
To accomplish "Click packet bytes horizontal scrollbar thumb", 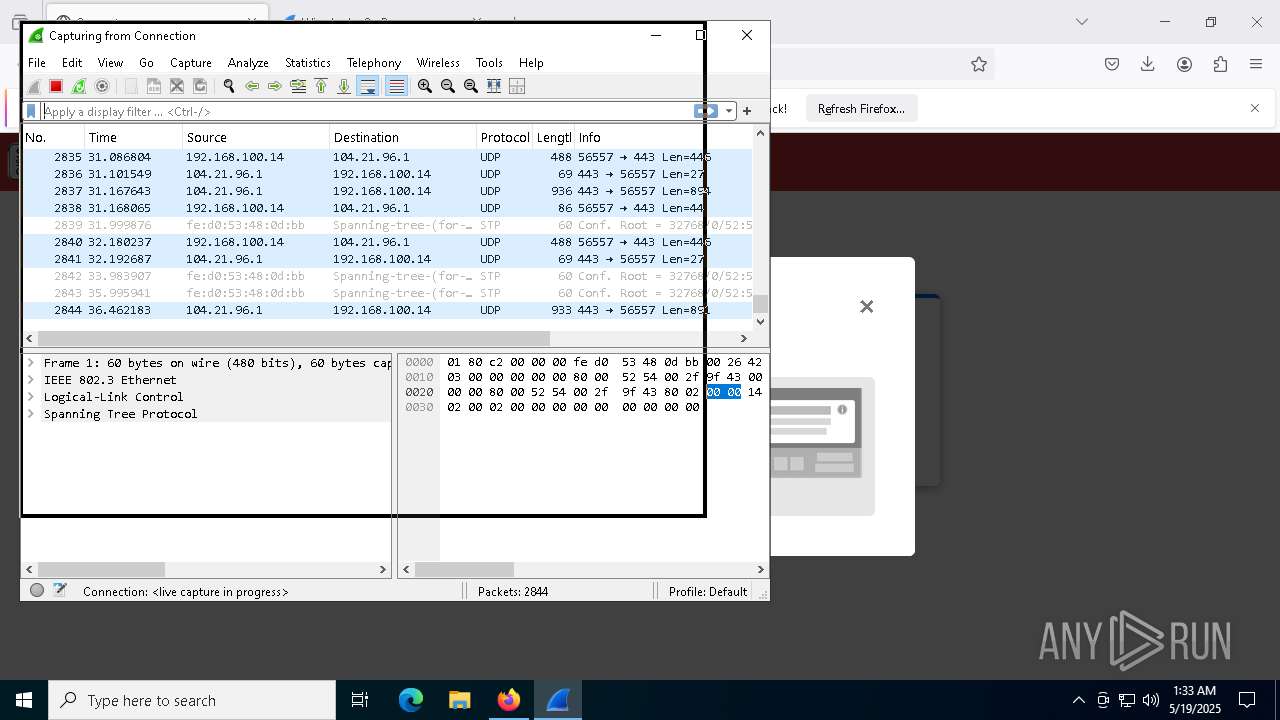I will (464, 569).
